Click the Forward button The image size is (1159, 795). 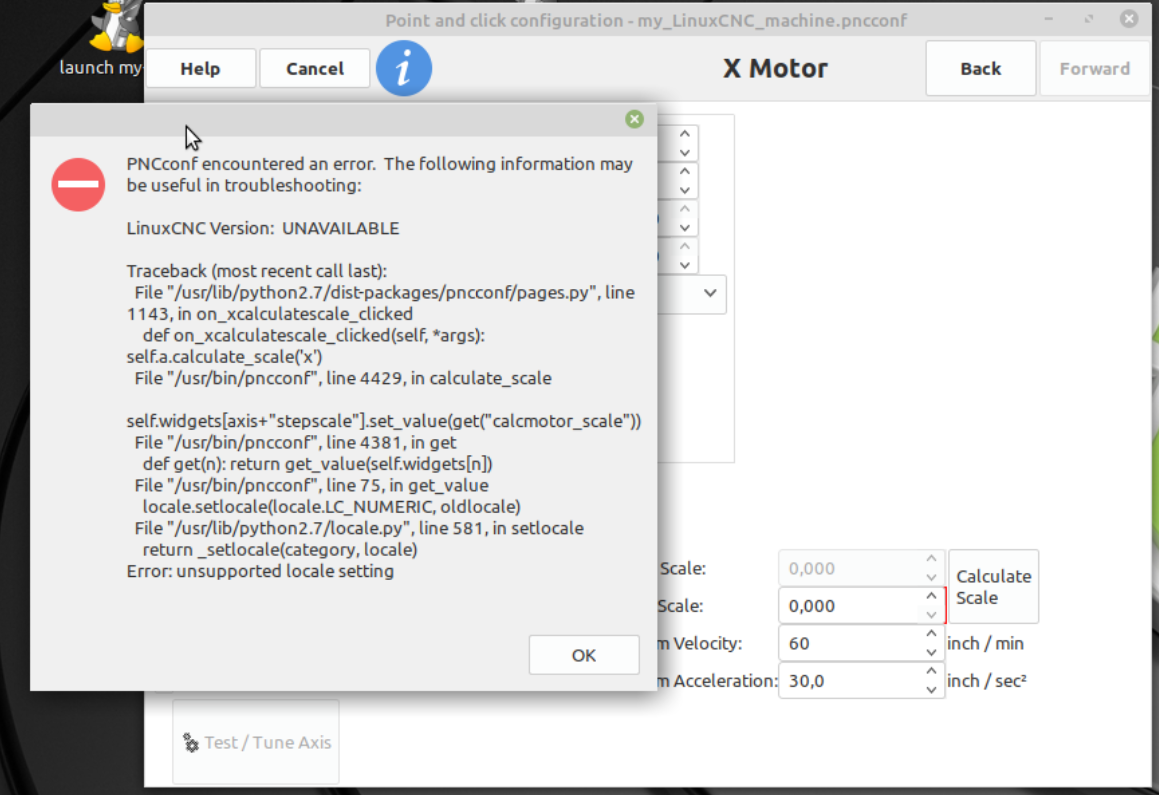1095,69
